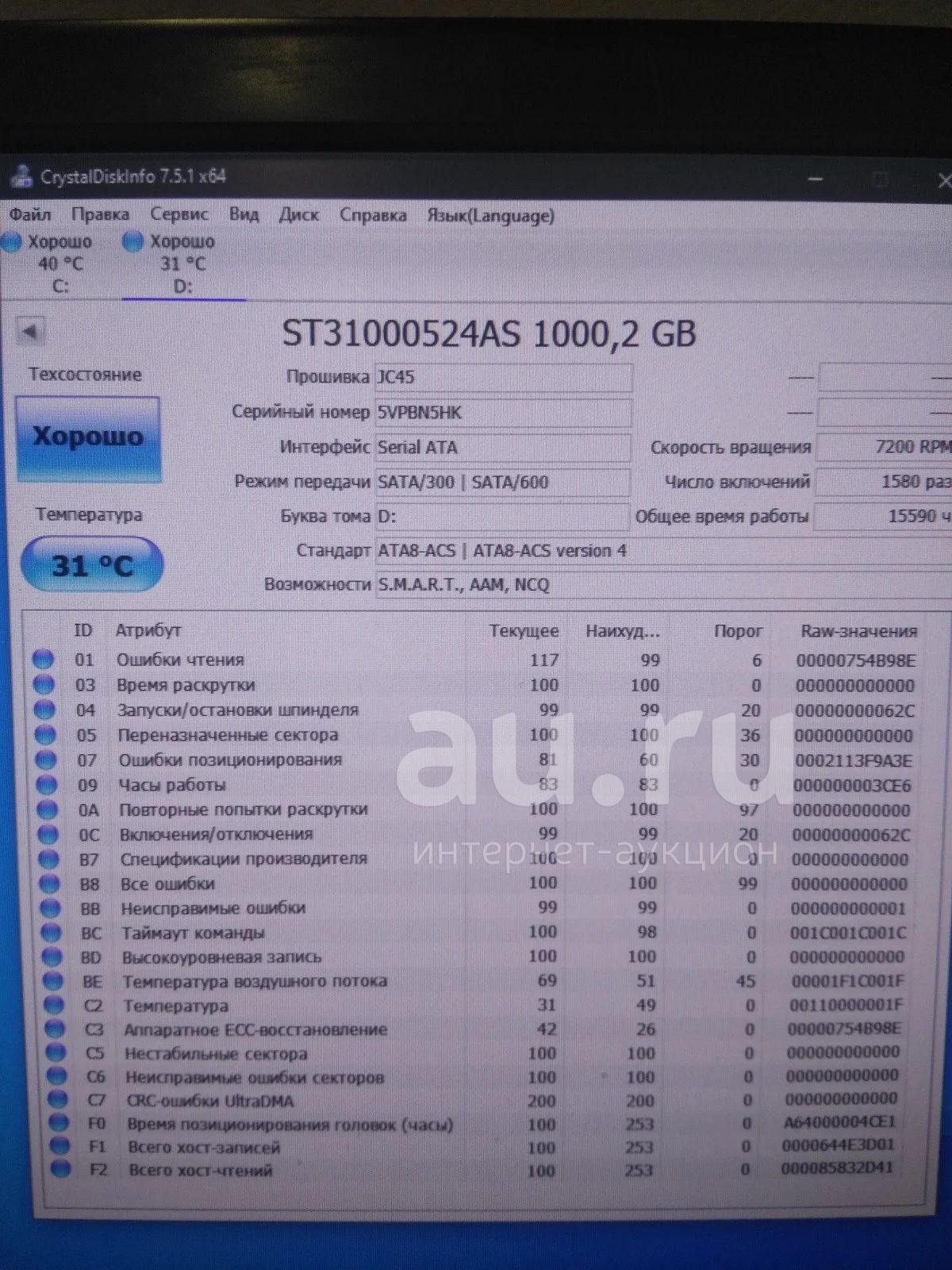Click the blue Хорошо health status button

pos(87,439)
